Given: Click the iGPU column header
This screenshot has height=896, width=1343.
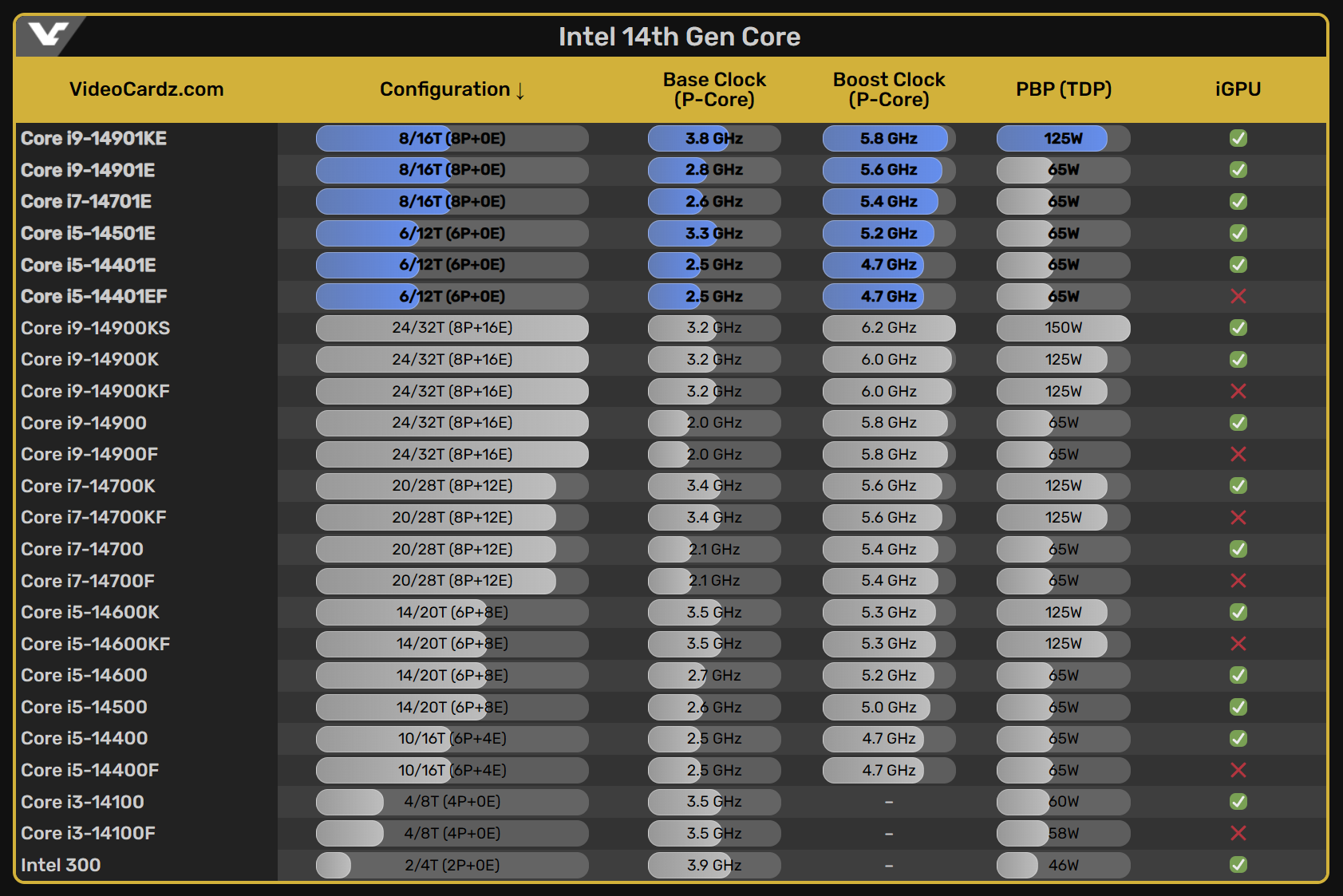Looking at the screenshot, I should [1238, 89].
